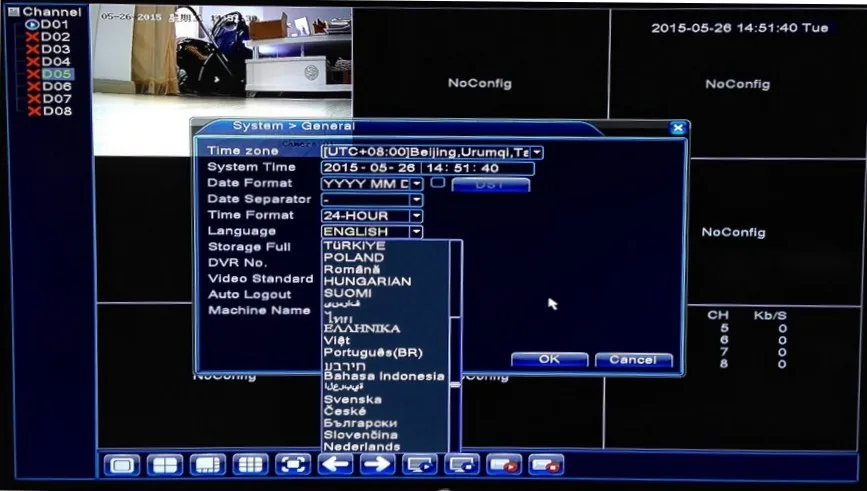Switch to four-channel quad view layout
The image size is (867, 491).
(x=165, y=465)
